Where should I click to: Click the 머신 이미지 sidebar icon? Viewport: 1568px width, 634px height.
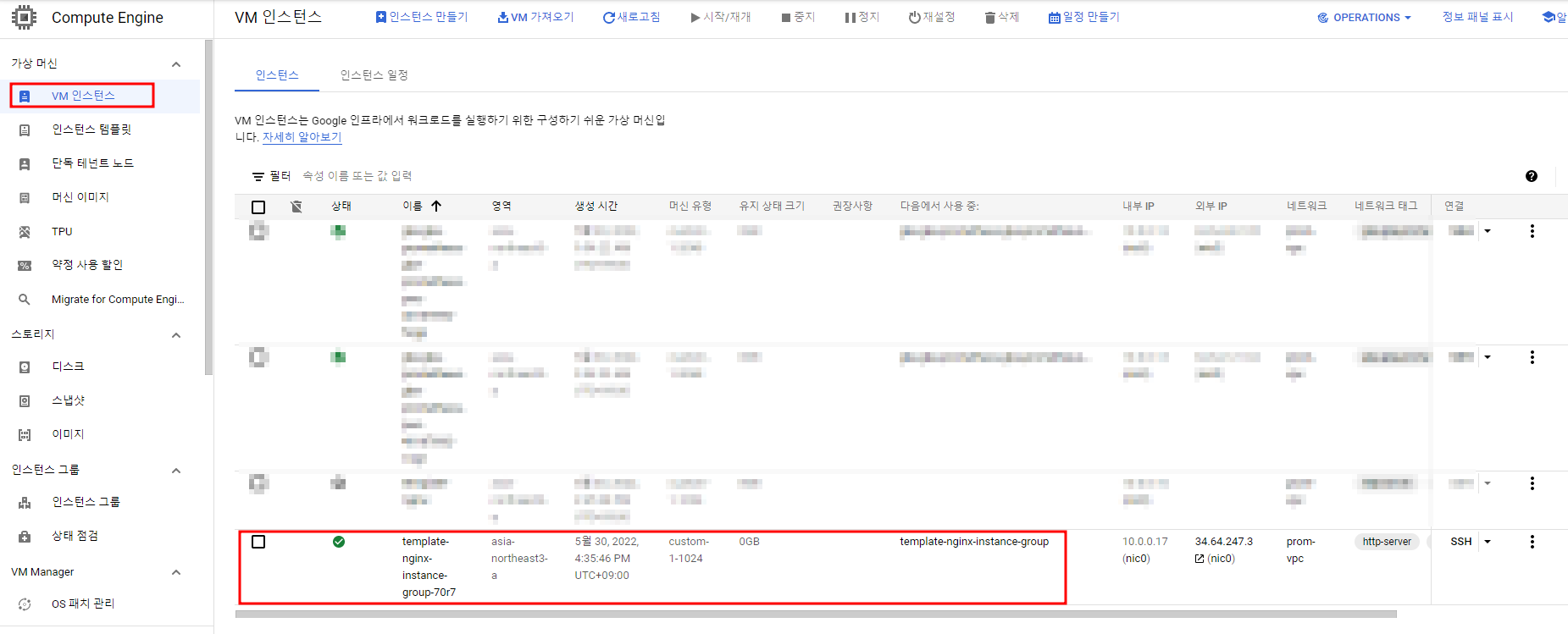[25, 197]
